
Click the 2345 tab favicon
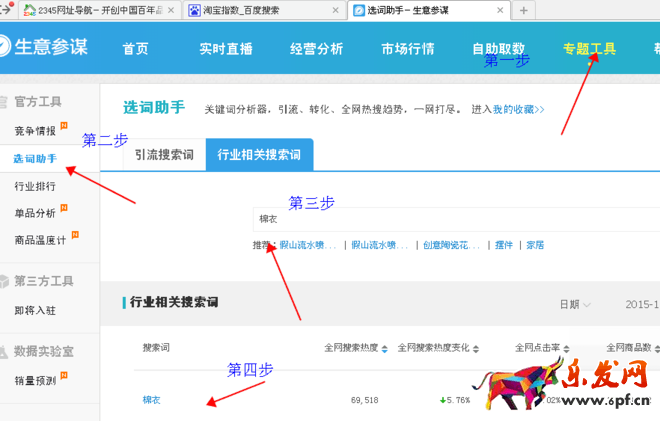pyautogui.click(x=29, y=10)
